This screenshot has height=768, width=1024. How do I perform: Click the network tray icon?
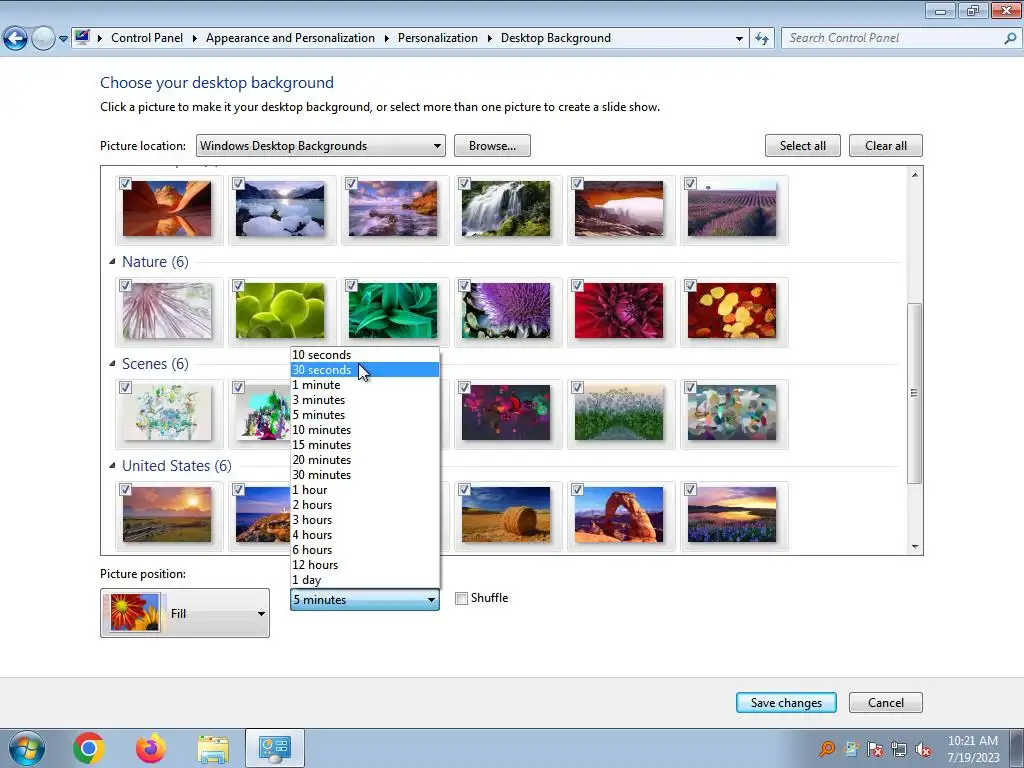click(899, 749)
